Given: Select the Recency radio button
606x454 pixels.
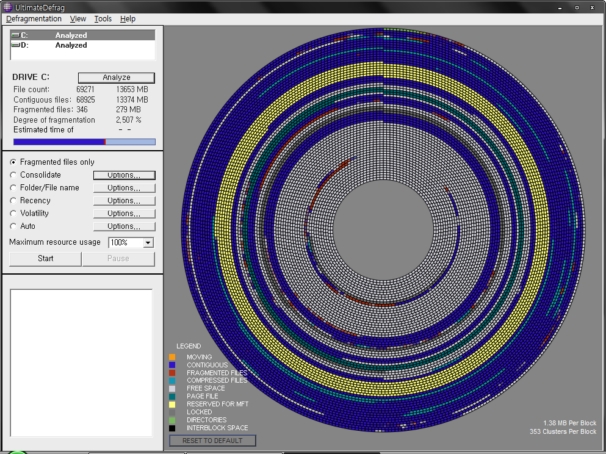Looking at the screenshot, I should 13,201.
